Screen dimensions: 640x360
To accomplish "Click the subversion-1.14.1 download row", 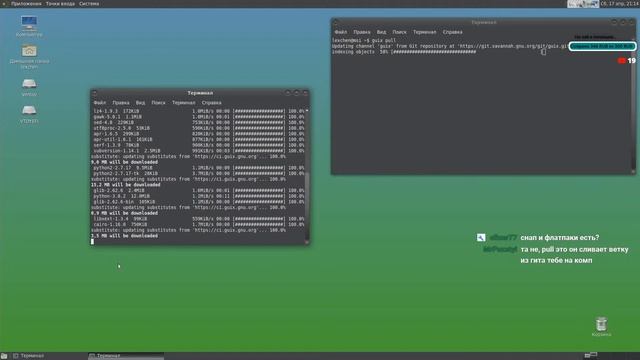I will coord(199,151).
